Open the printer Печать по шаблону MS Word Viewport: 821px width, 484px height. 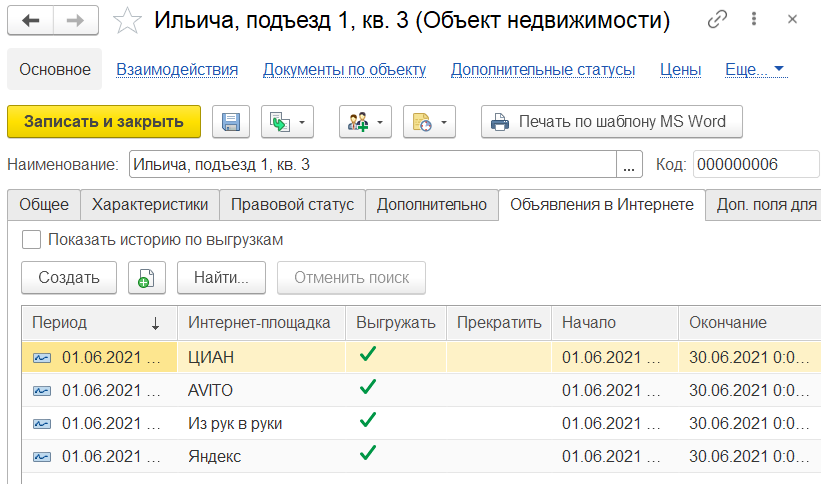tap(612, 122)
